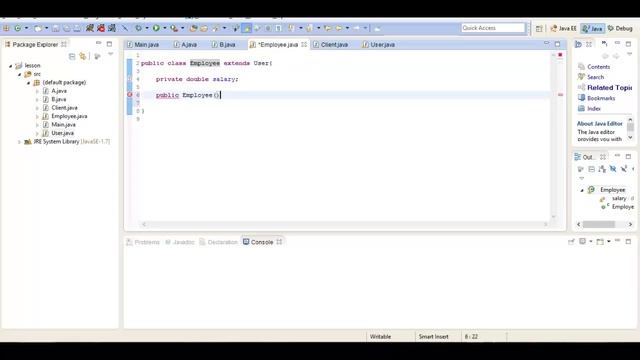Click the Run External Tools icon

tap(174, 28)
